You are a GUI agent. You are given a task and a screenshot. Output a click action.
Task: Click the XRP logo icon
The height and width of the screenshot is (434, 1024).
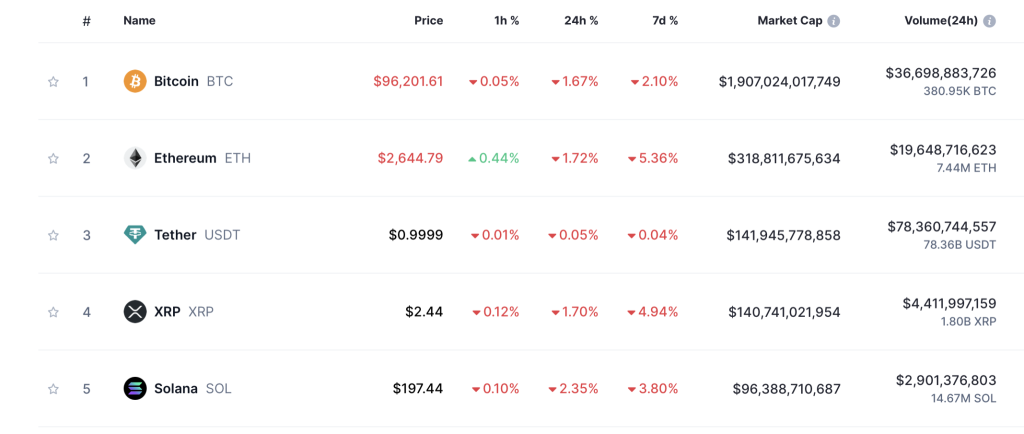pyautogui.click(x=135, y=312)
